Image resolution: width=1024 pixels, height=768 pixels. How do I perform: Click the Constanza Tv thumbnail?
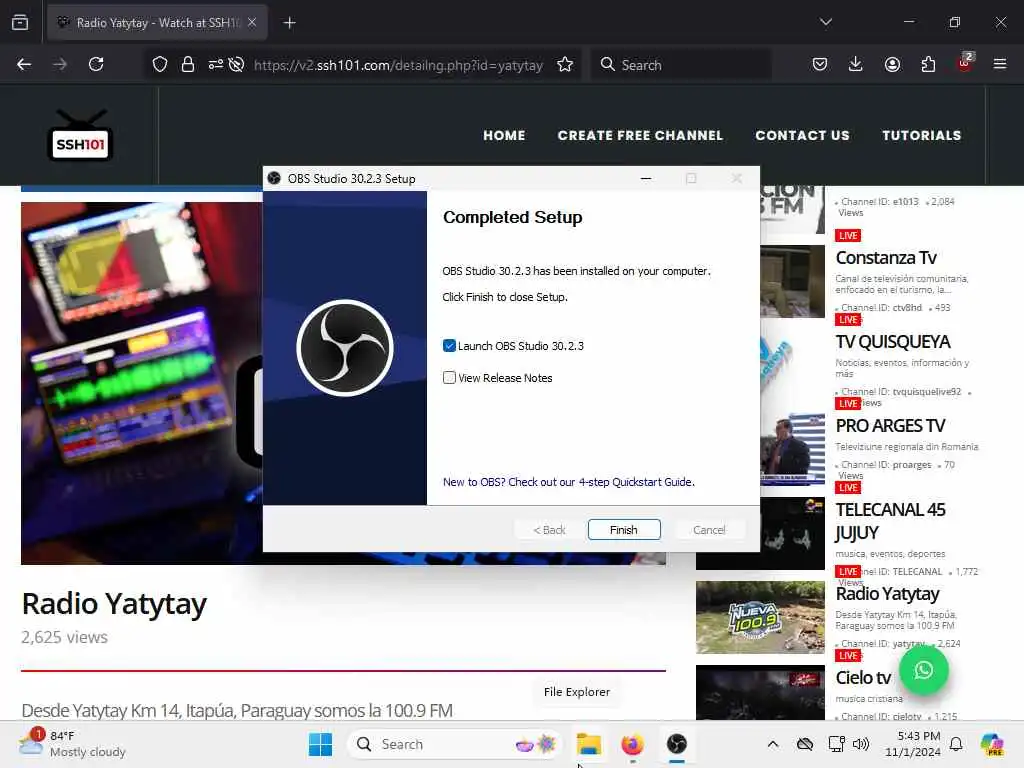click(x=792, y=281)
